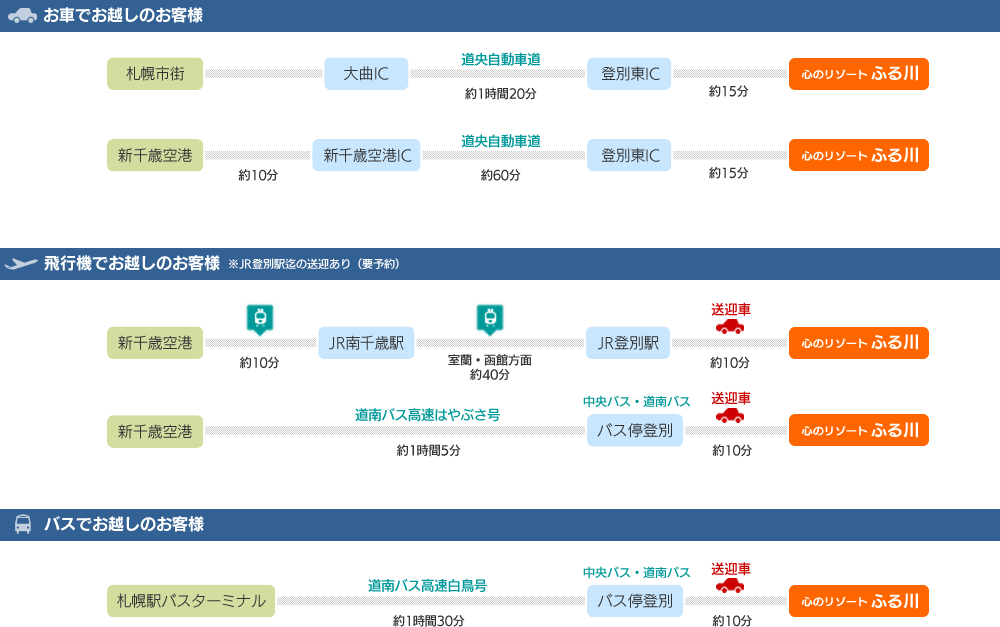Click the 約1時間20分 duration text
This screenshot has width=1000, height=627.
point(501,94)
